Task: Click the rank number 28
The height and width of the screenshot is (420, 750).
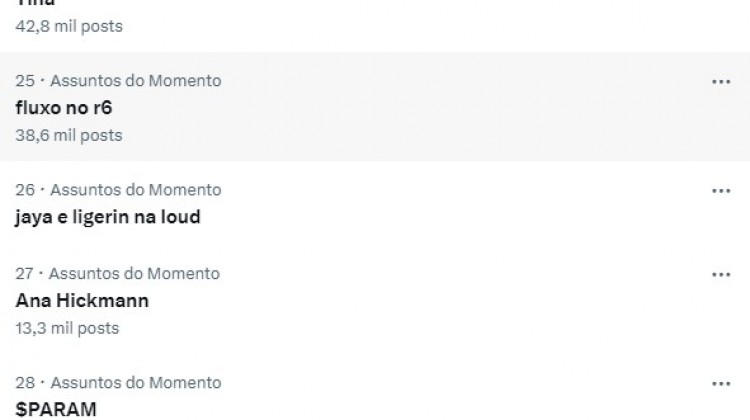Action: click(25, 383)
